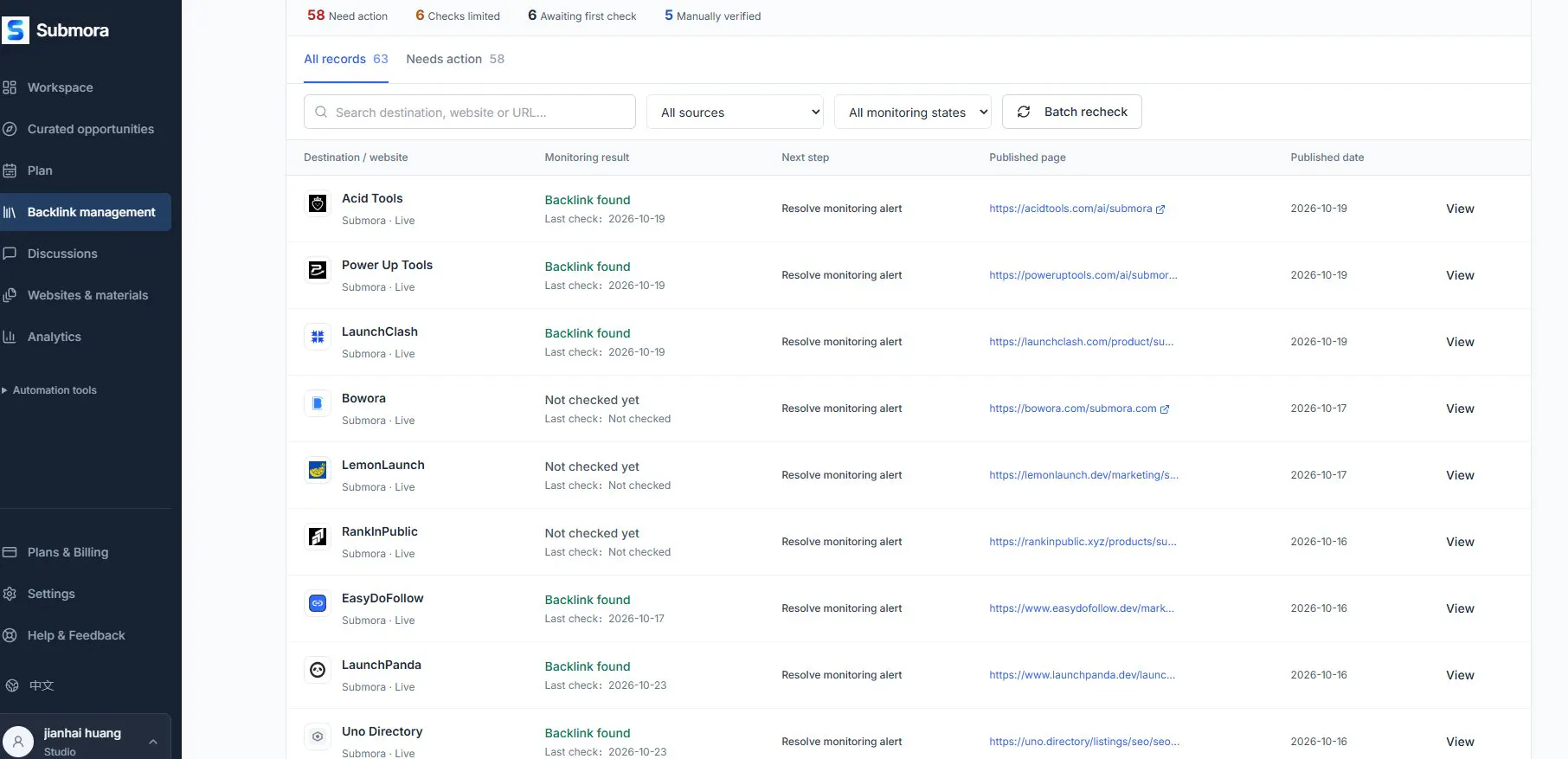Switch to the Needs action tab
This screenshot has height=759, width=1568.
455,59
